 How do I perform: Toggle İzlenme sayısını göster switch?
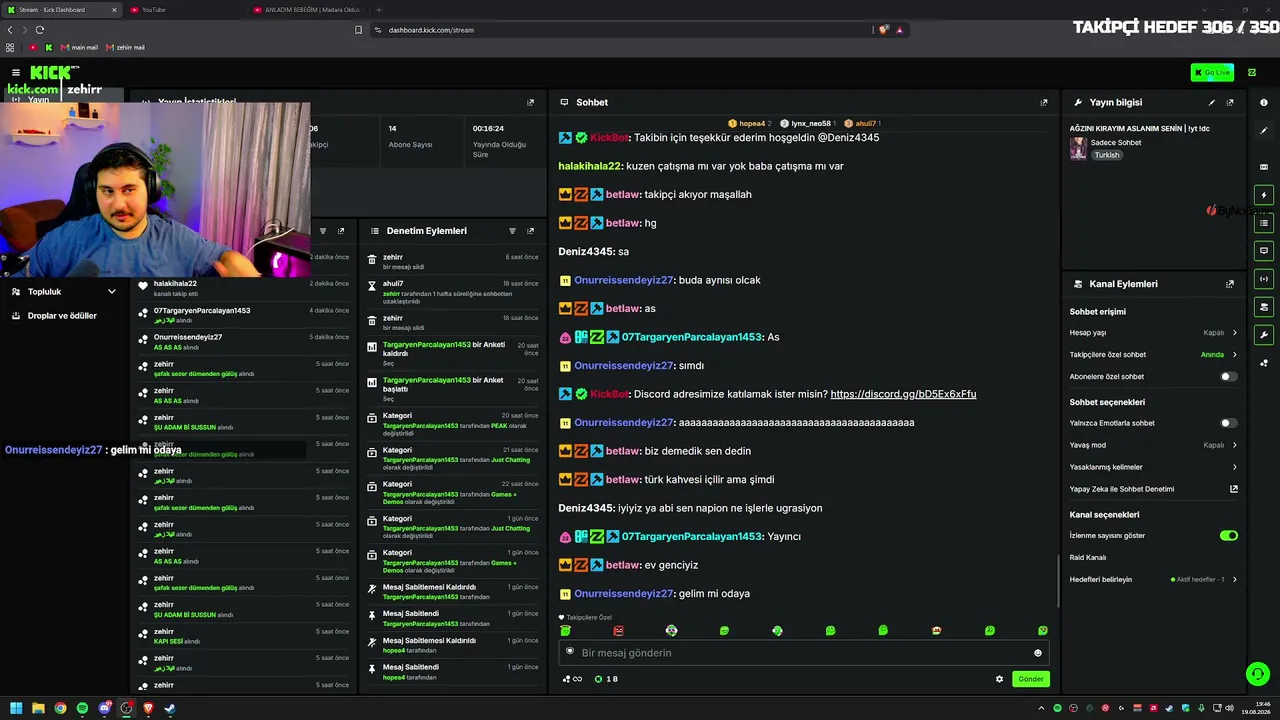(x=1229, y=536)
